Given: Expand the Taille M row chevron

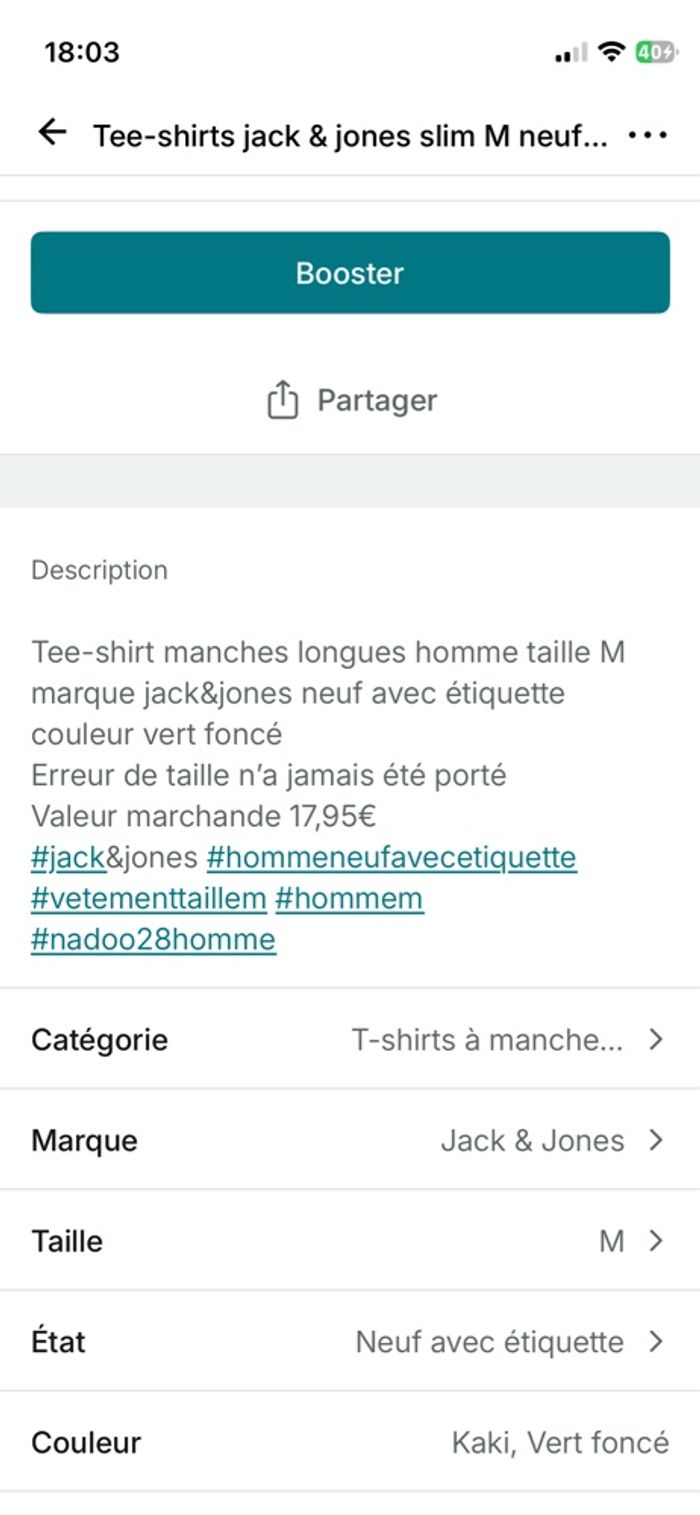Looking at the screenshot, I should 656,1241.
